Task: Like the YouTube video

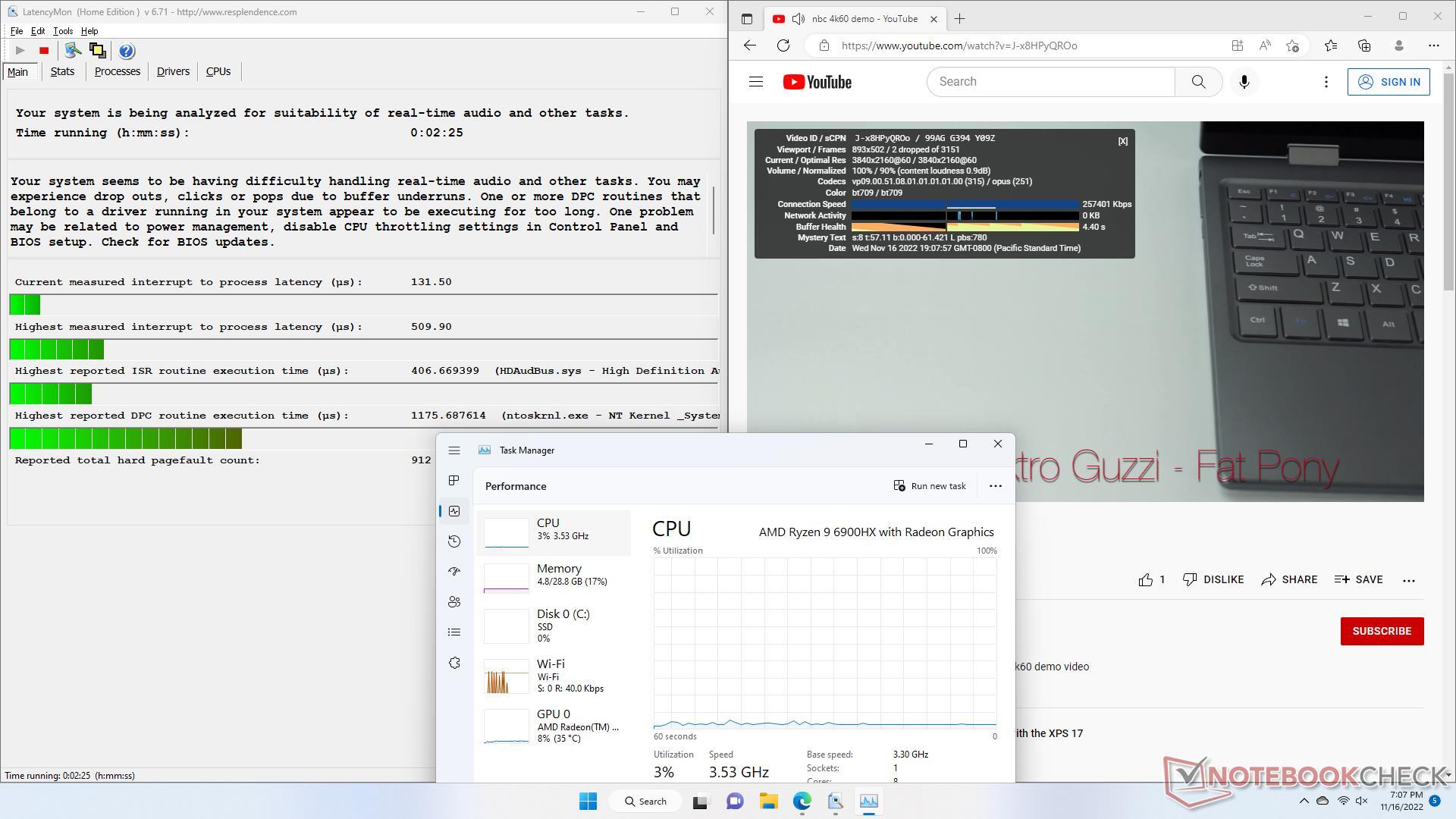Action: tap(1151, 580)
